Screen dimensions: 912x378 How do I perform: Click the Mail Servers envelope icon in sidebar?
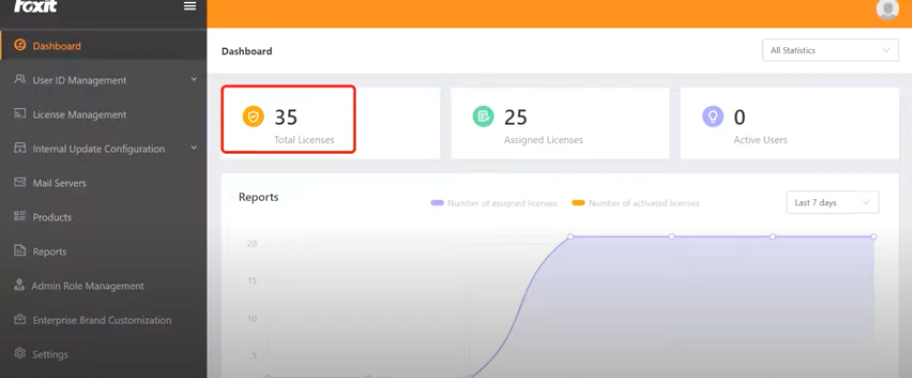(20, 183)
